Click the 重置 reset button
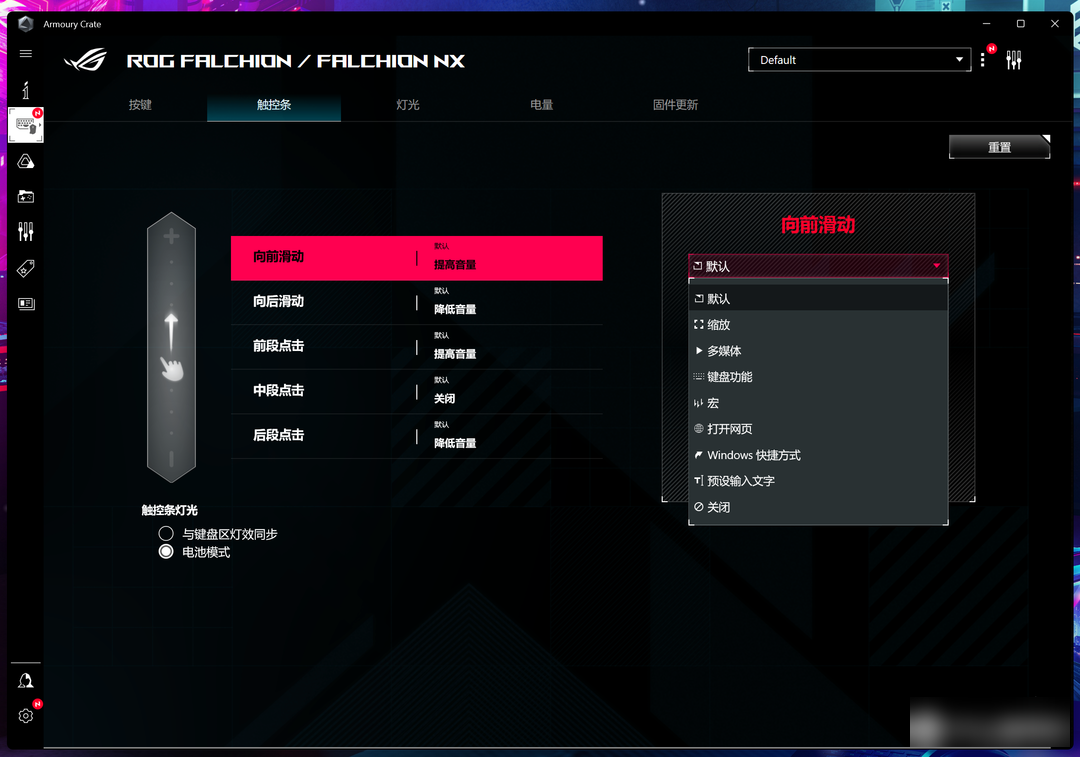1080x757 pixels. point(999,147)
